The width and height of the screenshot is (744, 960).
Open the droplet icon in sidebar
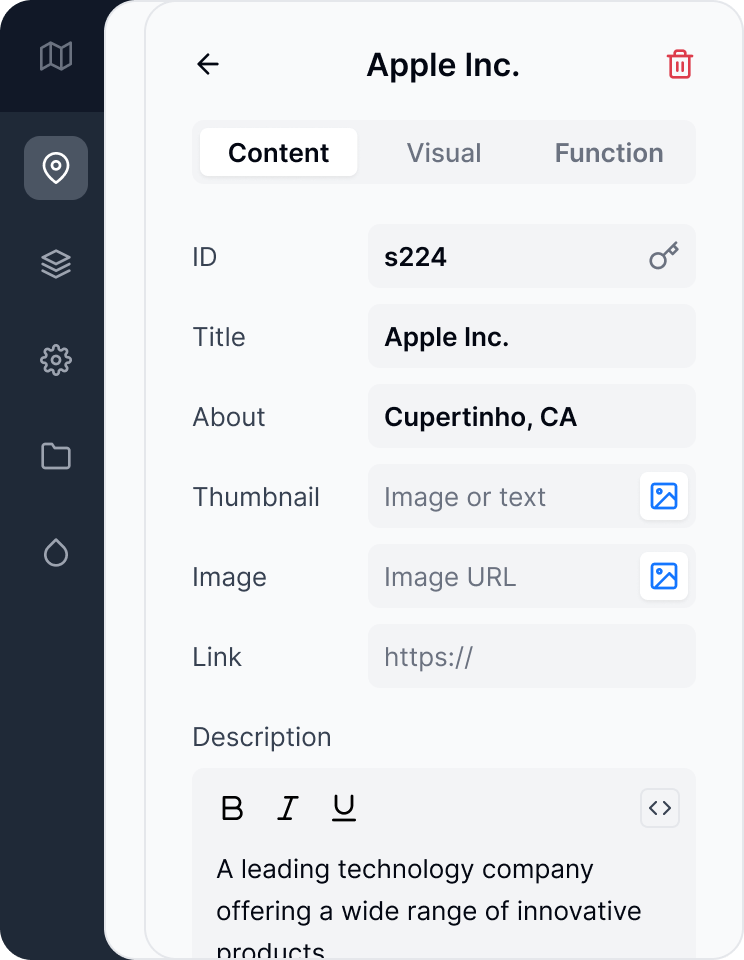56,552
